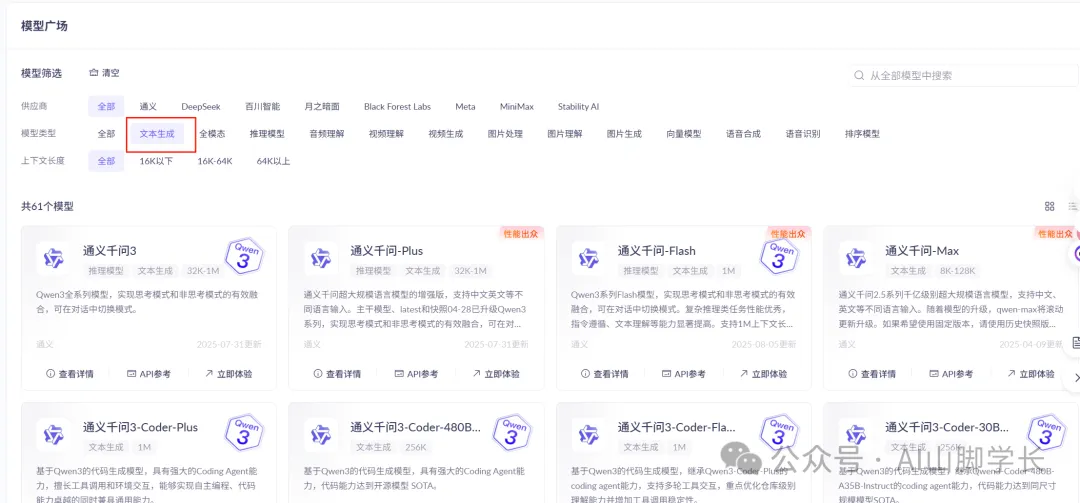This screenshot has height=503, width=1080.
Task: Select 音频理解 model type
Action: (x=327, y=134)
